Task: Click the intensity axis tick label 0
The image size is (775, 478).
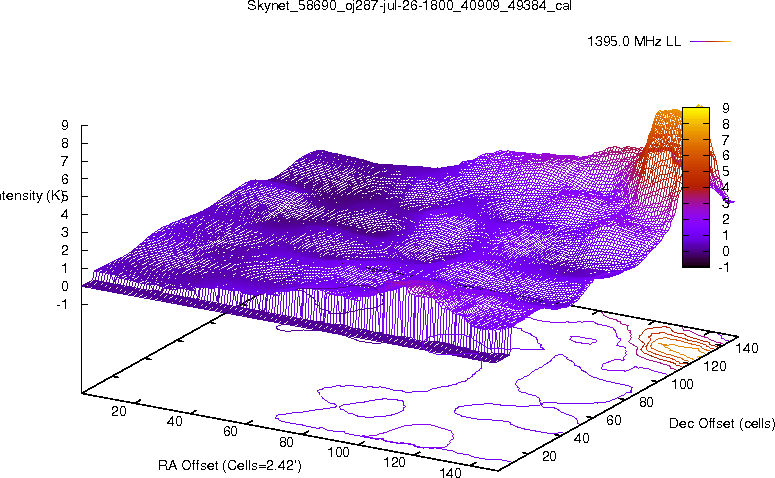Action: point(65,286)
